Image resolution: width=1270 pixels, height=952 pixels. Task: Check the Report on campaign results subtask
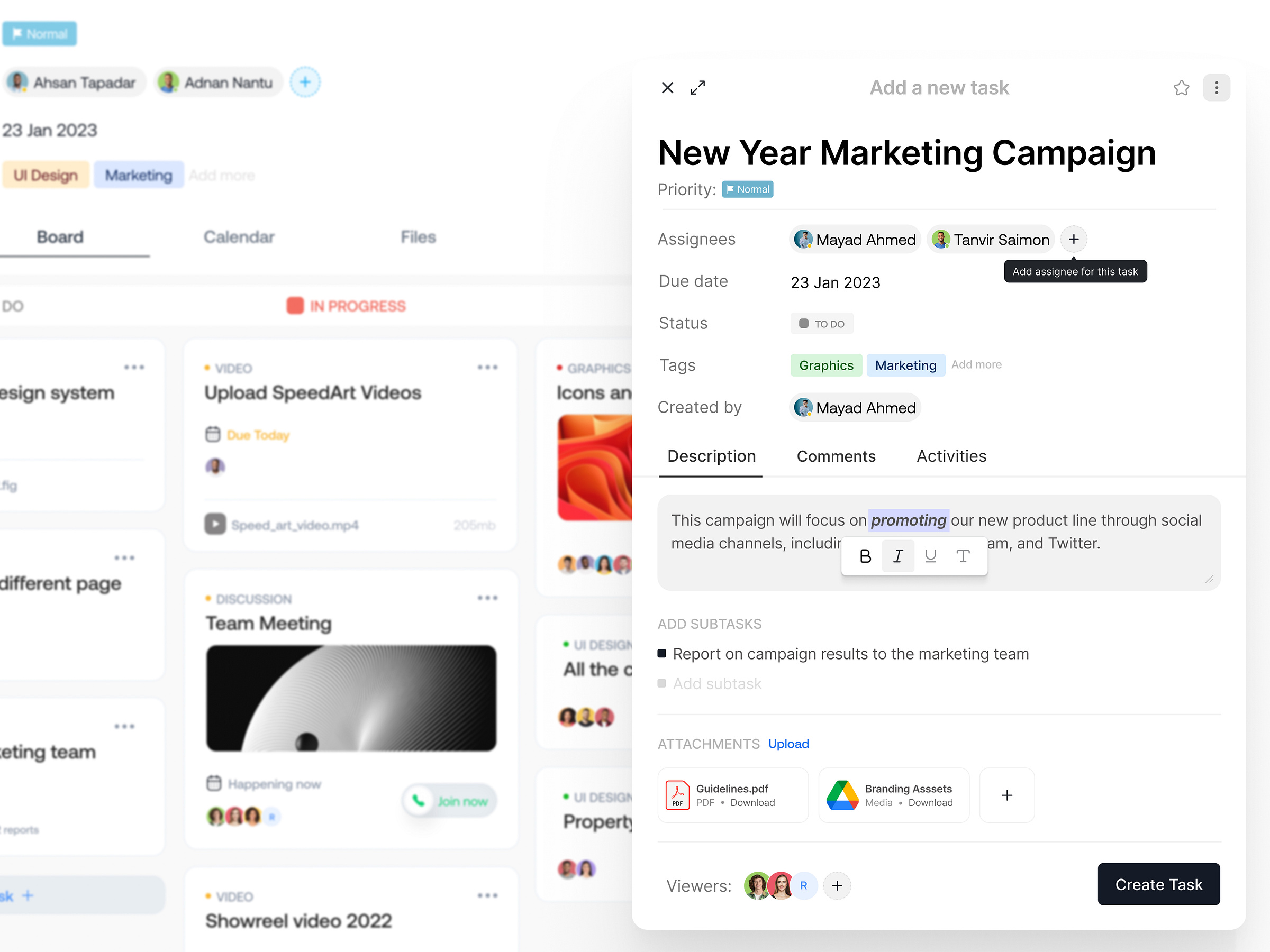(x=661, y=653)
